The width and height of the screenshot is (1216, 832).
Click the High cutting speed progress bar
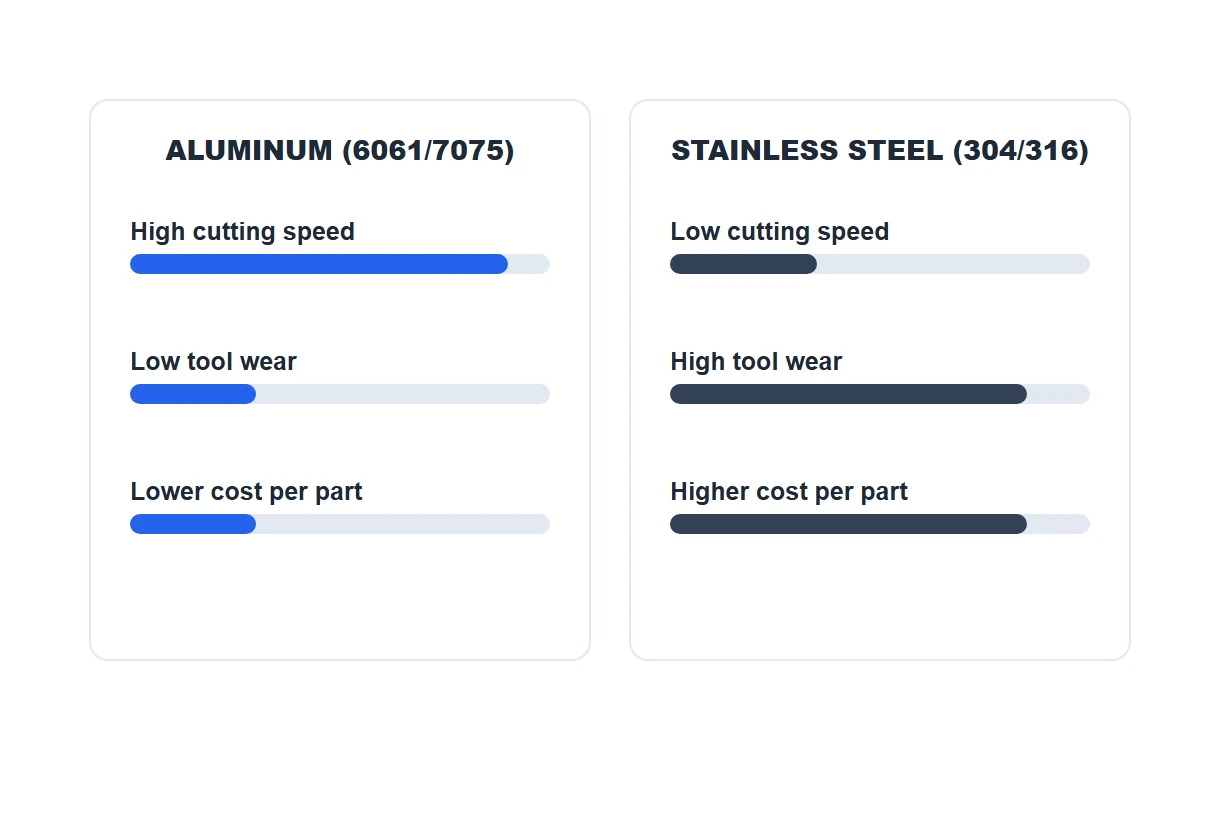coord(340,264)
